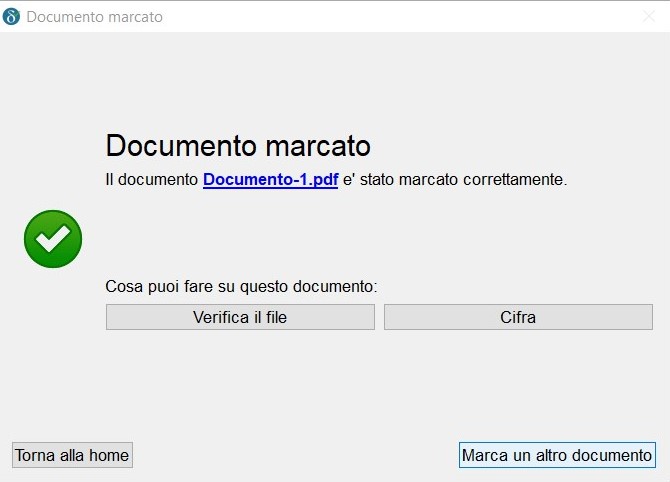Timestamp another document
670x482 pixels.
coord(557,455)
